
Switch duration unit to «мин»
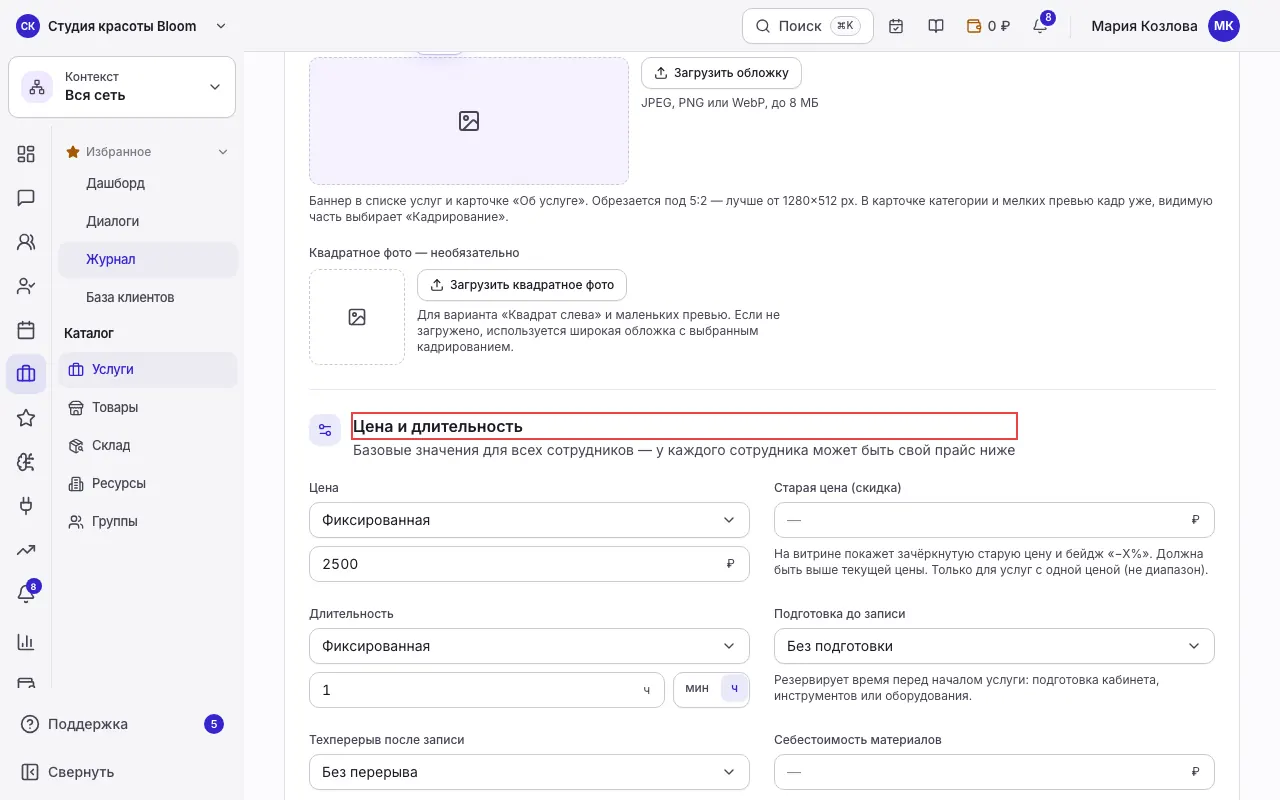click(x=697, y=689)
